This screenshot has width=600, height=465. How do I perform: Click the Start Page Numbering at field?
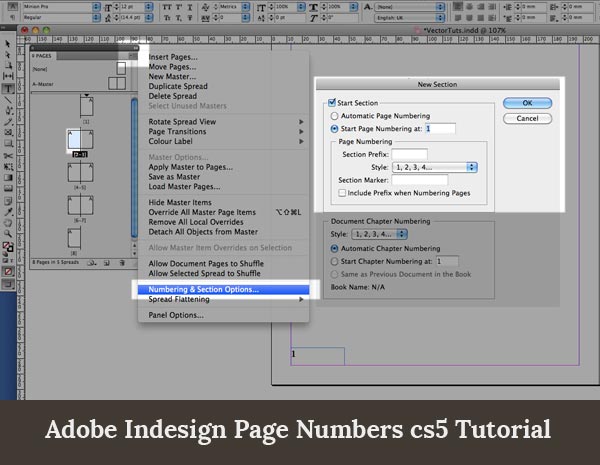click(440, 129)
